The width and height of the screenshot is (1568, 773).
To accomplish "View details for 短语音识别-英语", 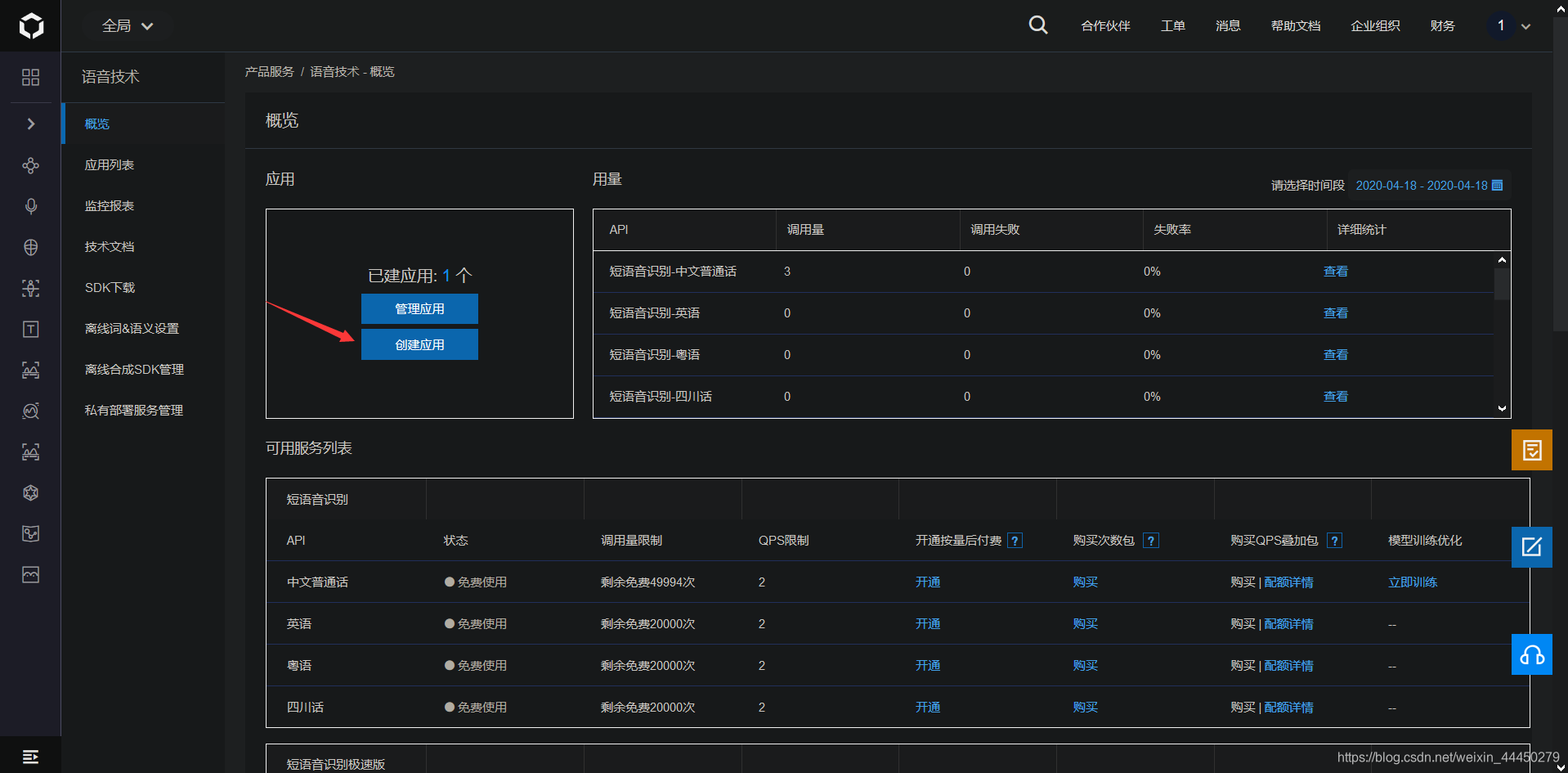I will 1336,313.
